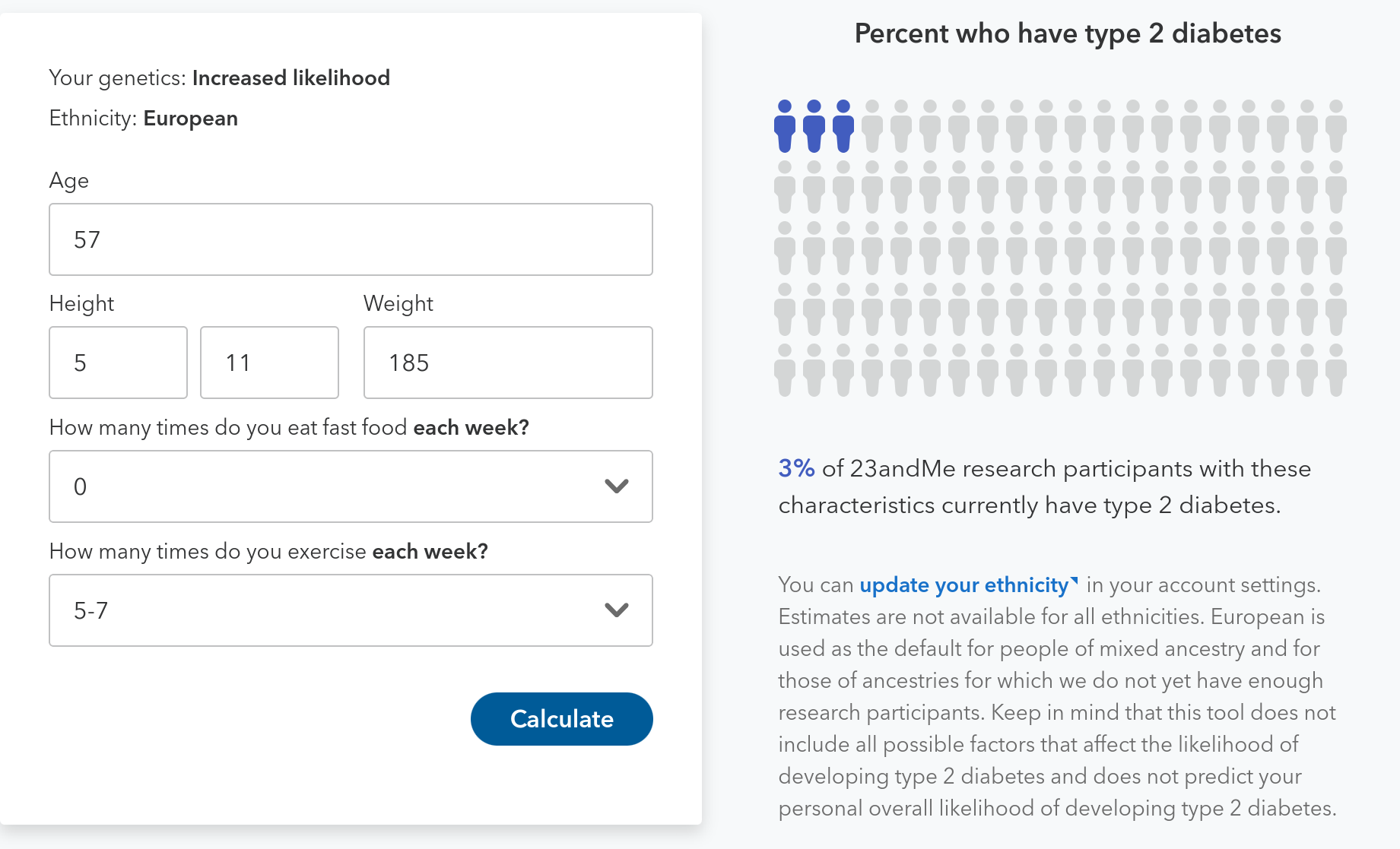This screenshot has width=1400, height=849.
Task: Open the 'update your ethnicity' link
Action: tap(964, 585)
